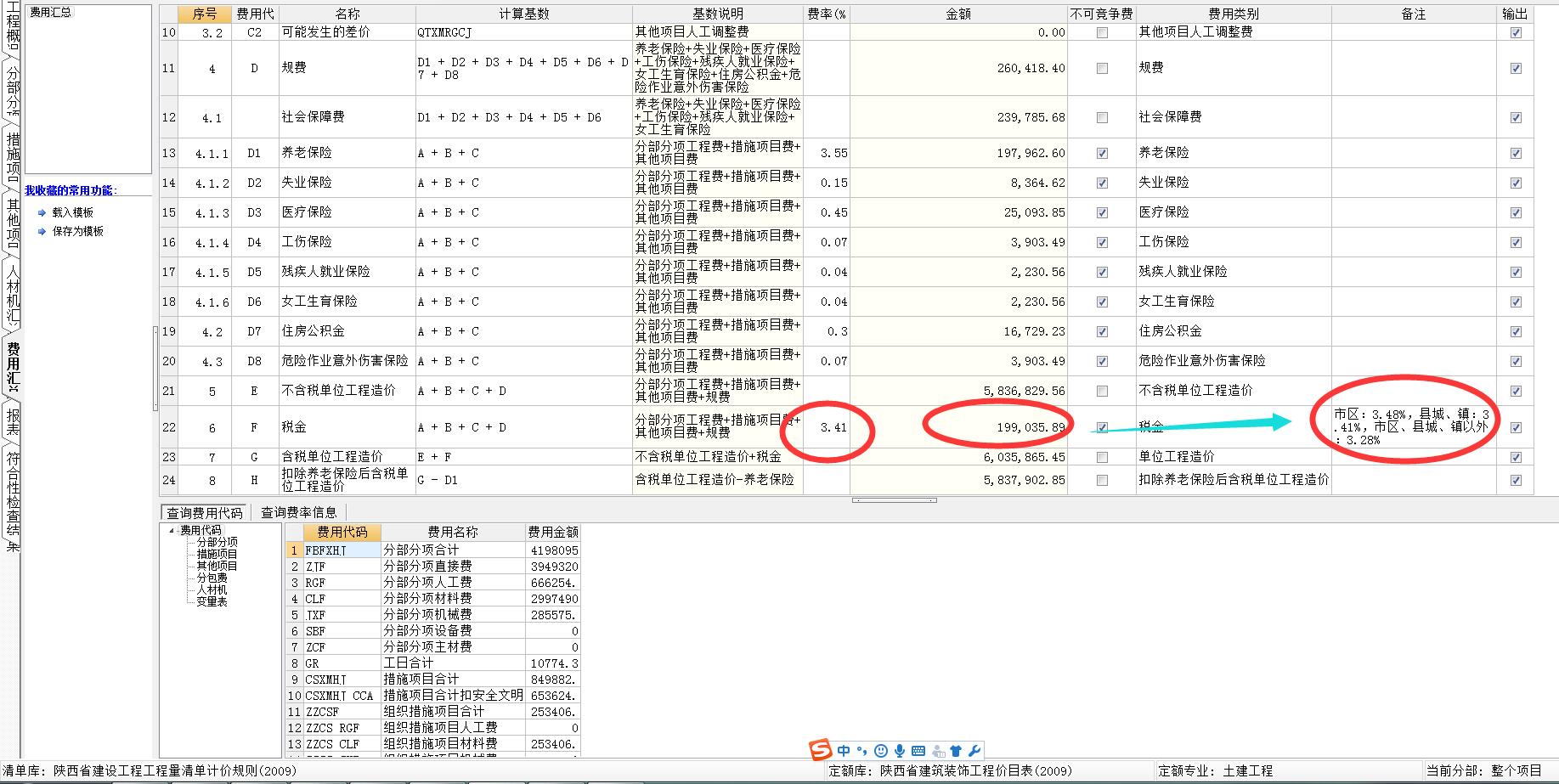Collapse the 费用代码 tree node

coord(171,530)
